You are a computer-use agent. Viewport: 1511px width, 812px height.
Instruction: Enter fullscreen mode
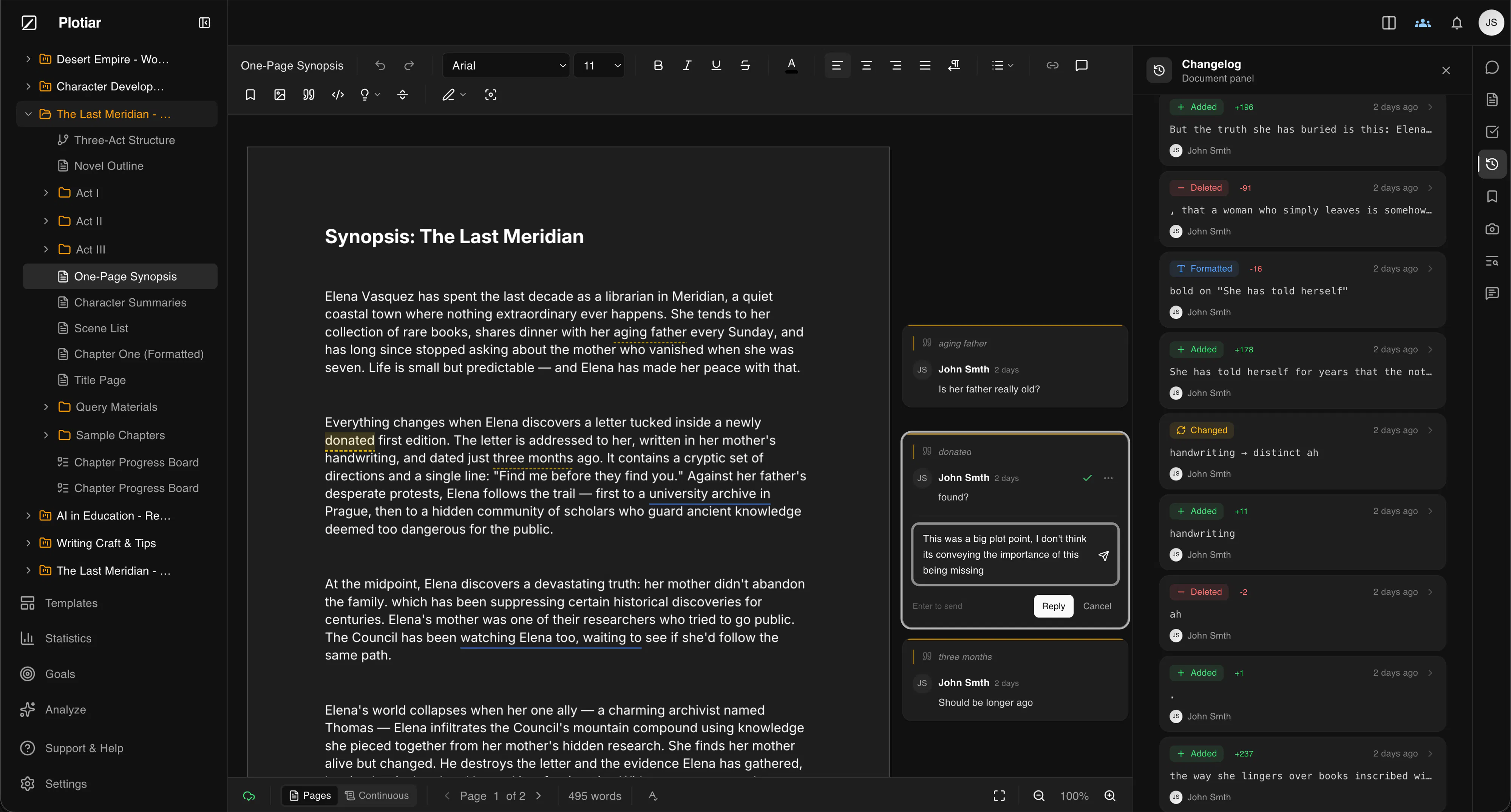(999, 796)
